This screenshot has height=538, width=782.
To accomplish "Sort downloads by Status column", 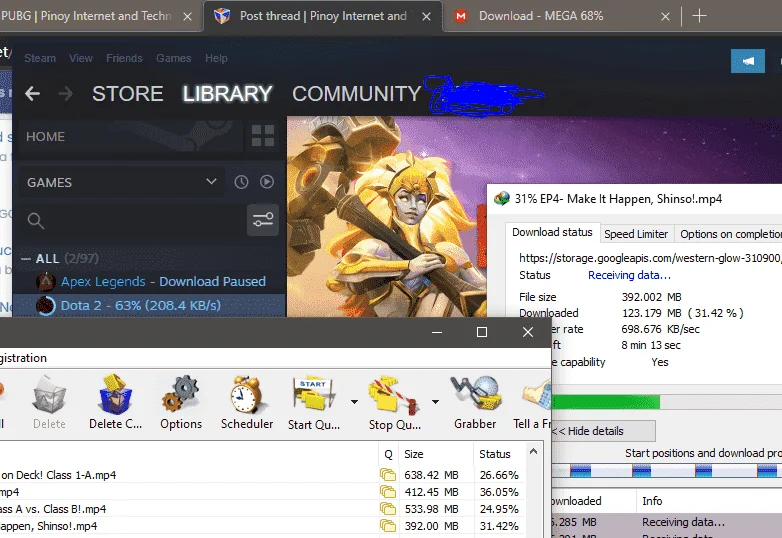I will [x=499, y=454].
